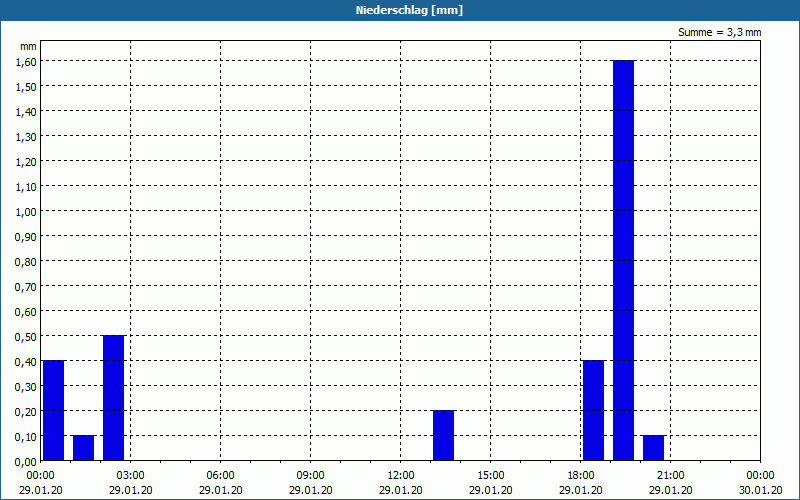Click the 1,40 y-axis label

tap(26, 111)
